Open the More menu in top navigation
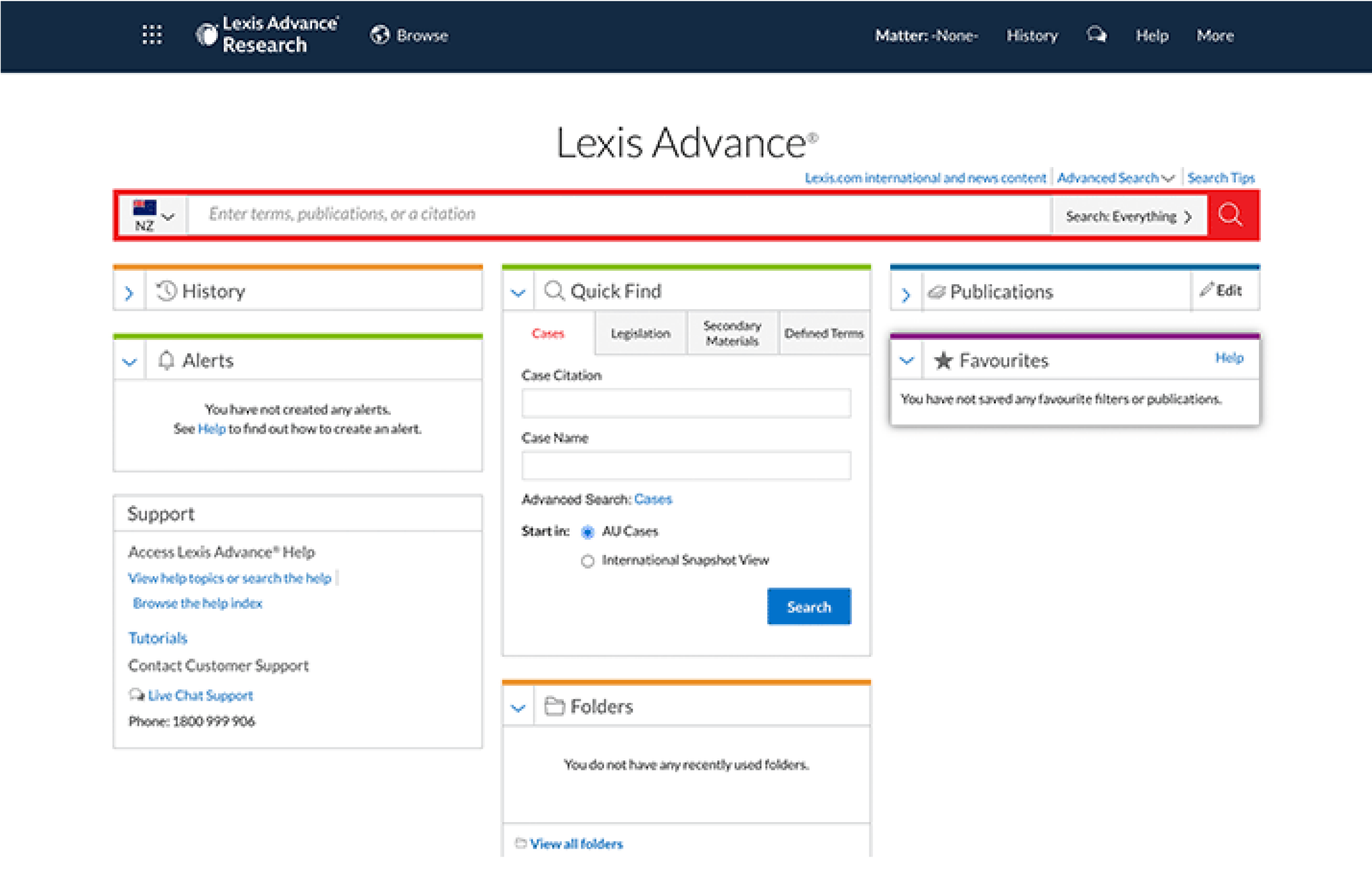Viewport: 1372px width, 889px height. click(x=1215, y=36)
